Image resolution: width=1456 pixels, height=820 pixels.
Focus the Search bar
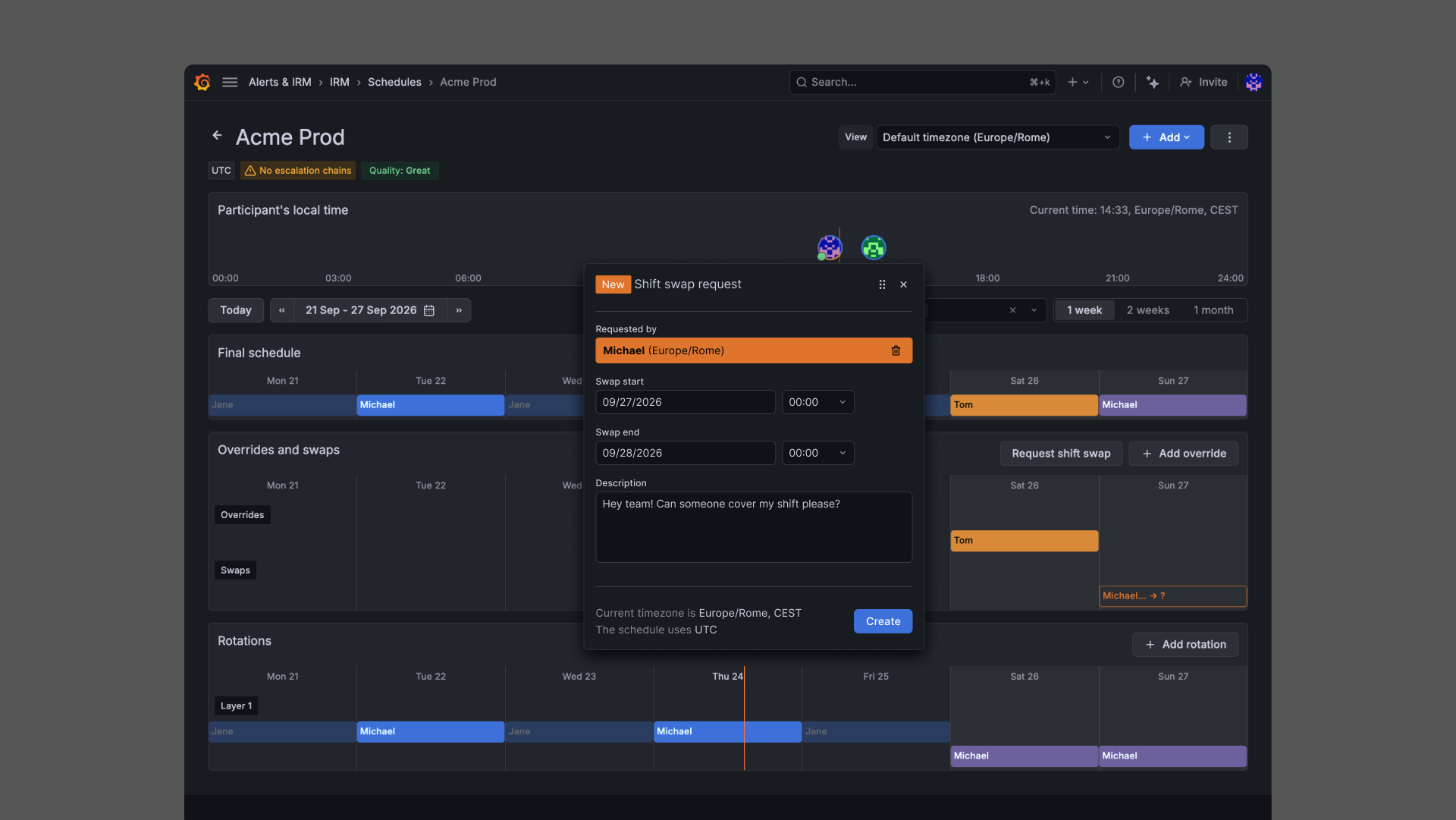(x=922, y=82)
